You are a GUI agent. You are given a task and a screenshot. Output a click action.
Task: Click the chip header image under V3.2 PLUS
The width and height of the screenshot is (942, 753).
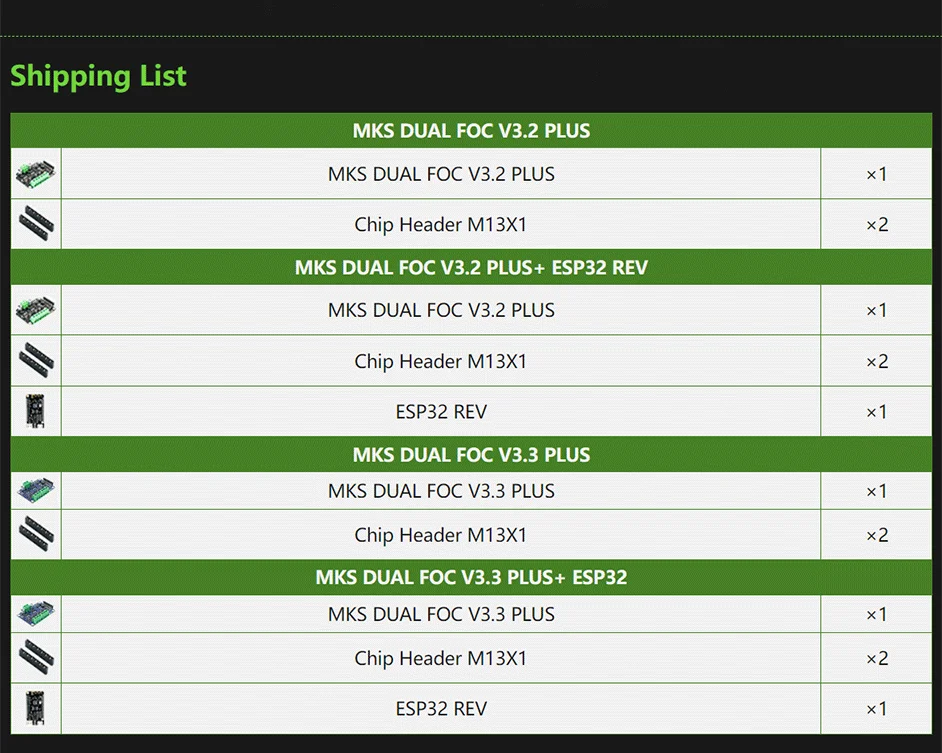36,224
